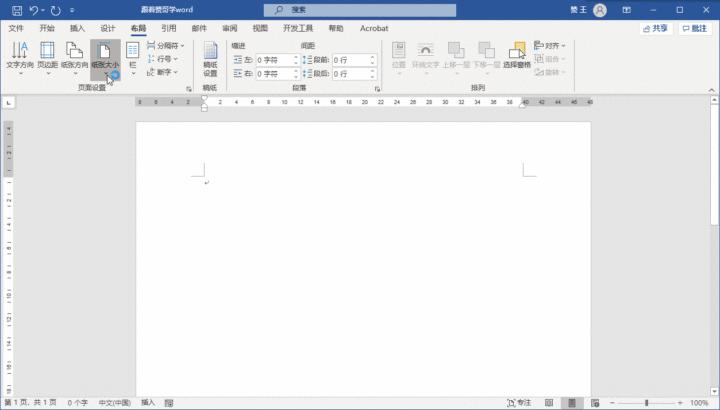The image size is (720, 410).
Task: Switch to Print Layout view in status bar
Action: 572,403
